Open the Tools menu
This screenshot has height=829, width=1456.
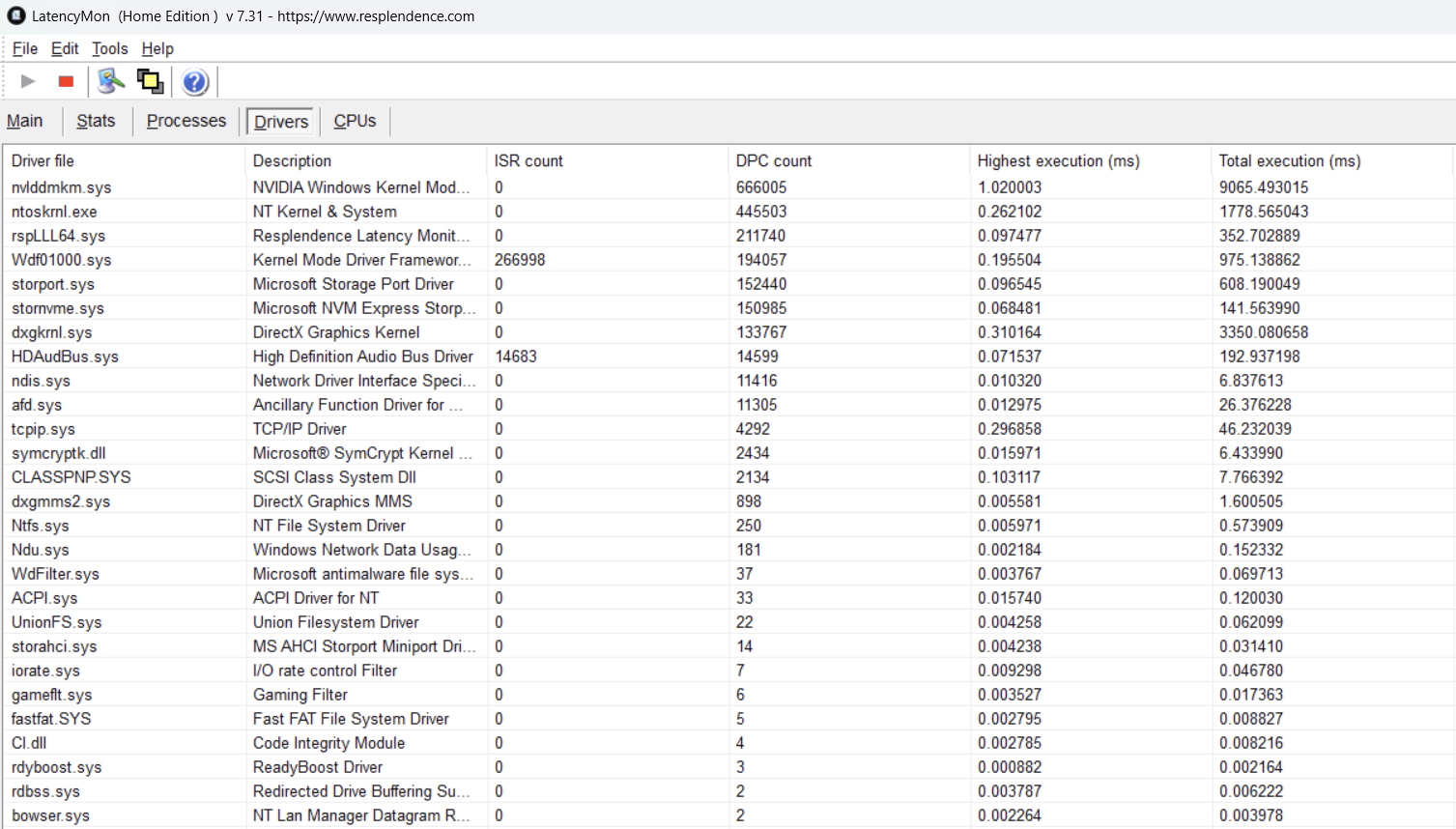coord(109,49)
